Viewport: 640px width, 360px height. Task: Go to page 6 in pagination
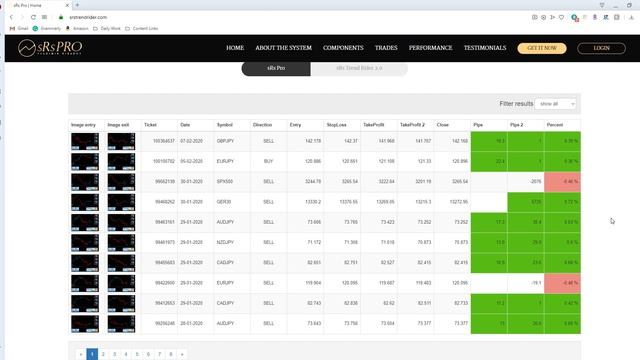pyautogui.click(x=148, y=354)
